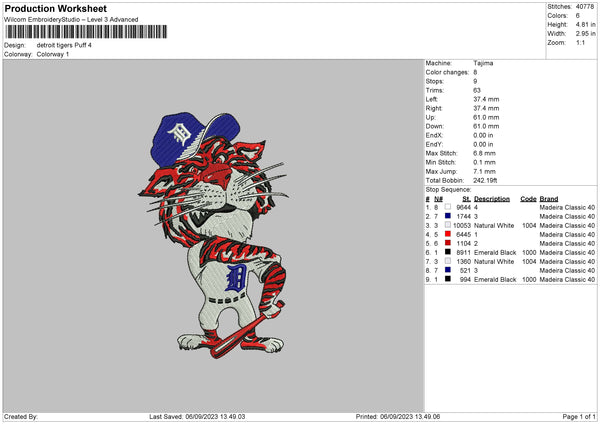Click 'Page 1 of 1' in footer
Screen dimensions: 600x424
click(x=579, y=416)
